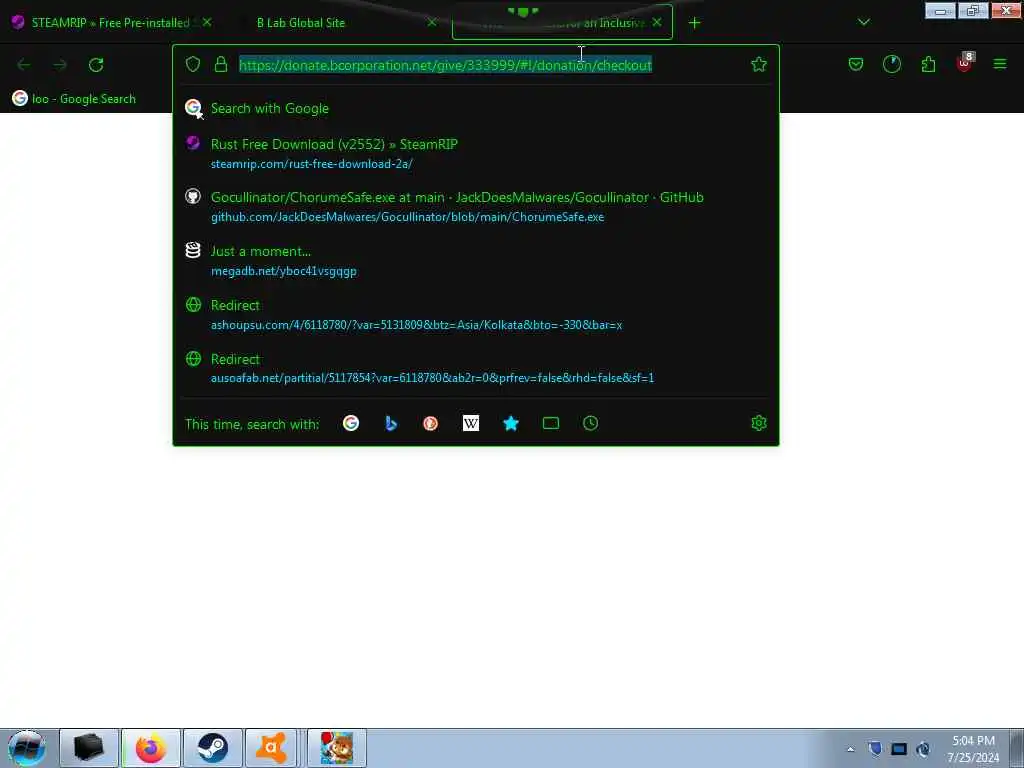This screenshot has width=1024, height=768.
Task: Open Firefox application hamburger menu
Action: [x=1000, y=64]
